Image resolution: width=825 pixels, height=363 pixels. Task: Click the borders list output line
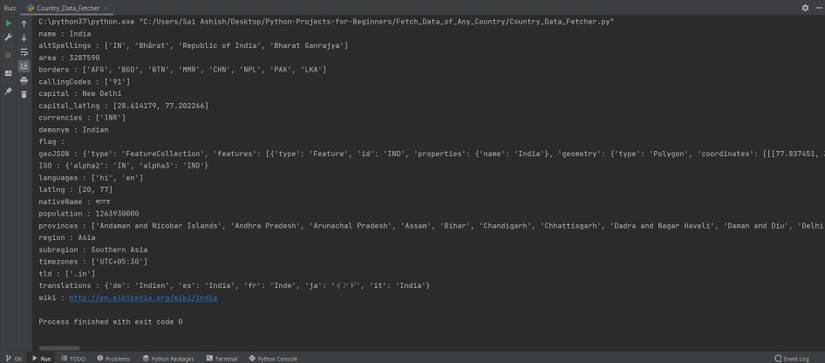(182, 69)
